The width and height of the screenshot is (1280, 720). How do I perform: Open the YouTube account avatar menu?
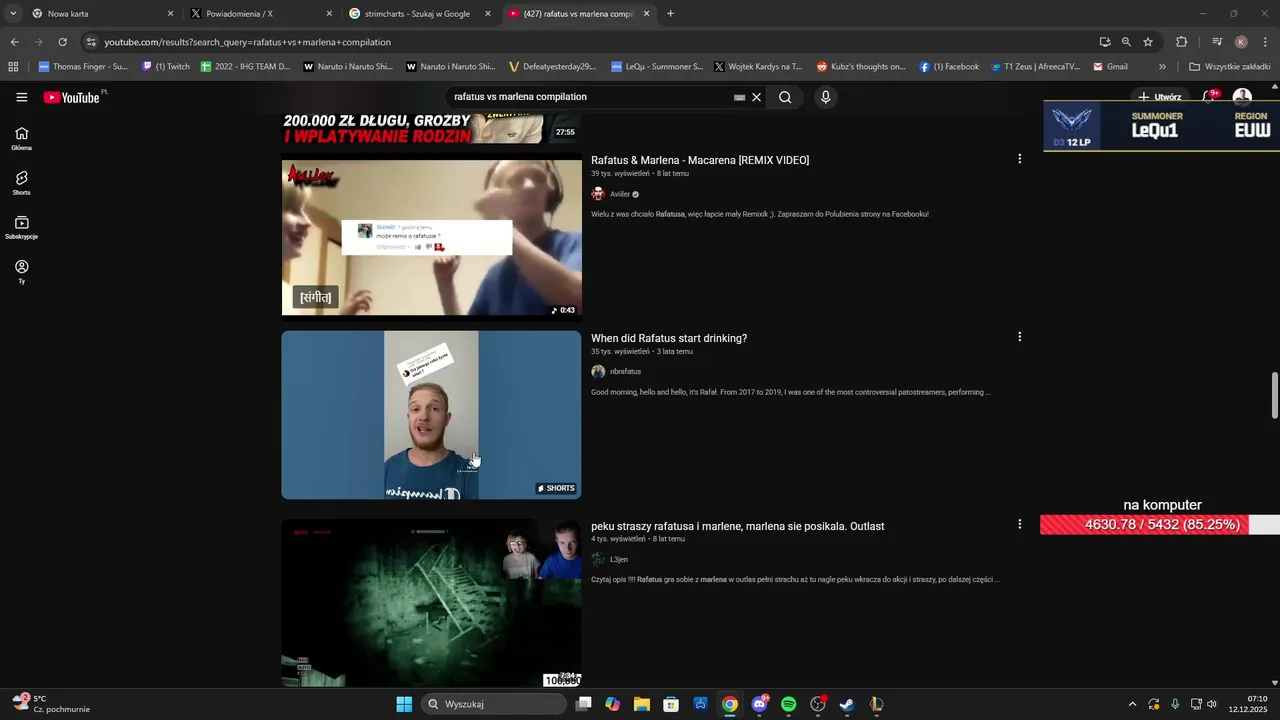[x=1242, y=97]
